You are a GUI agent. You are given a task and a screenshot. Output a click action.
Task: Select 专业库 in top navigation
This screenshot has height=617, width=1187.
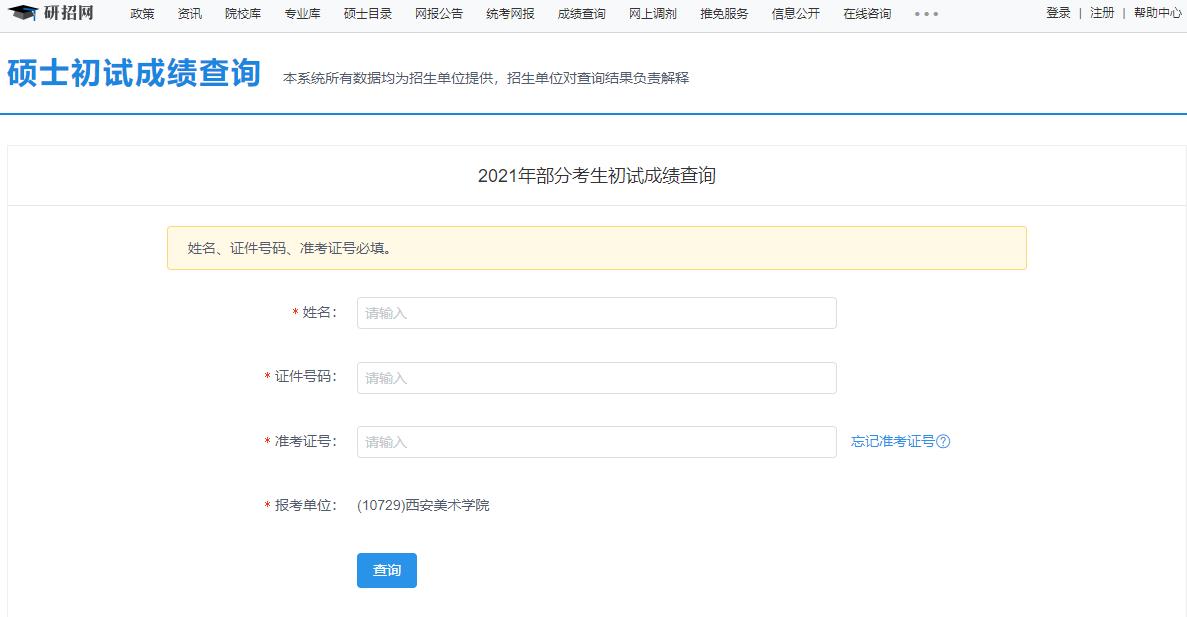pyautogui.click(x=302, y=14)
